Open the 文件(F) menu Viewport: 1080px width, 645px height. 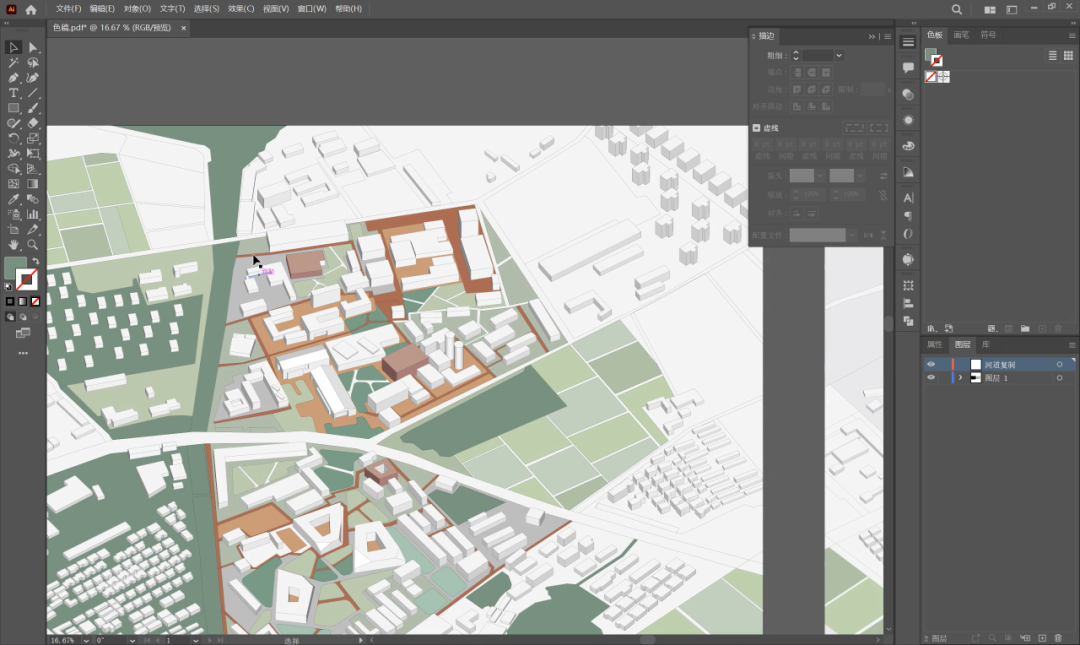pyautogui.click(x=68, y=9)
